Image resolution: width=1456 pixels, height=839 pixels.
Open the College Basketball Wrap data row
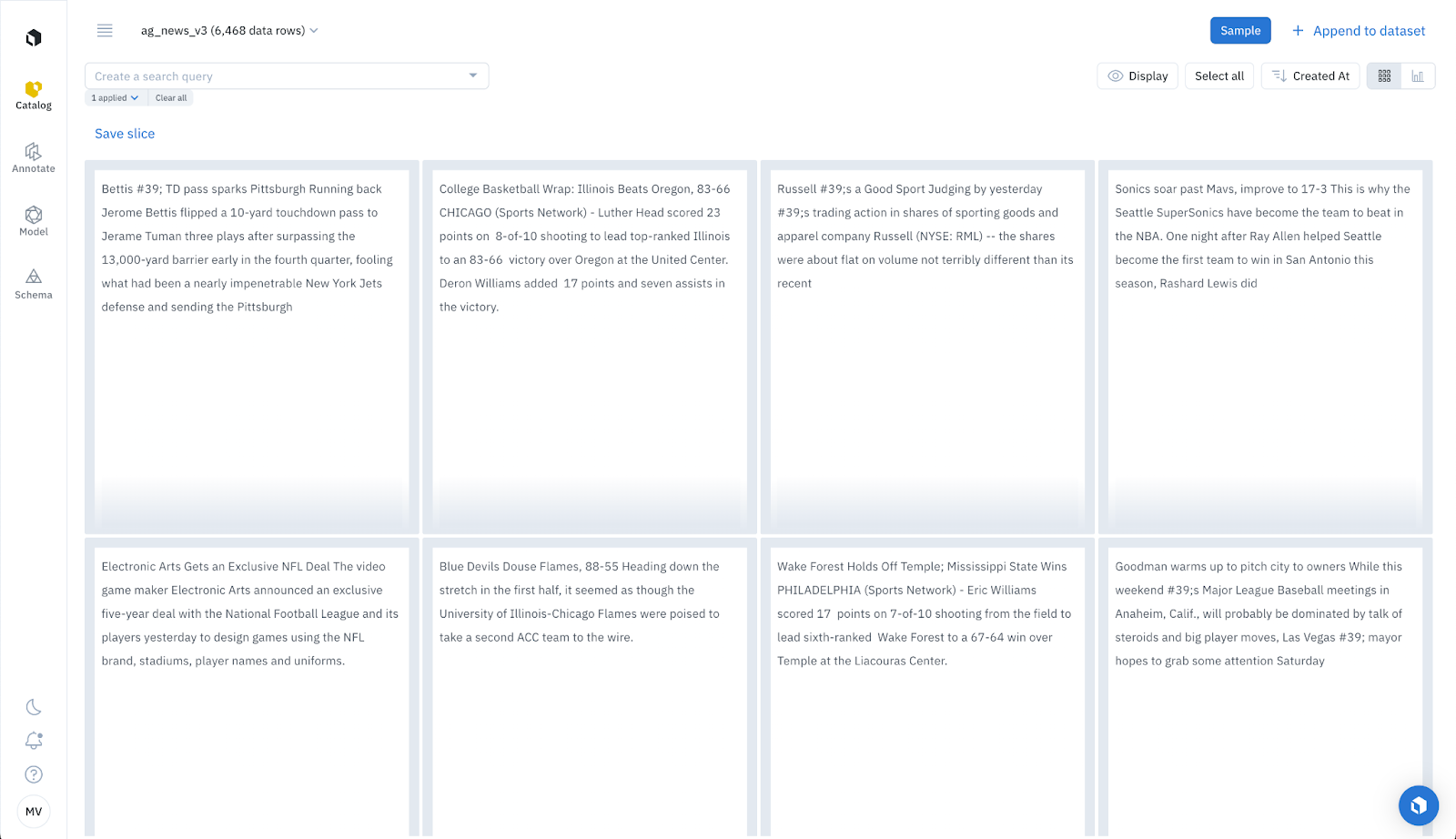(590, 347)
